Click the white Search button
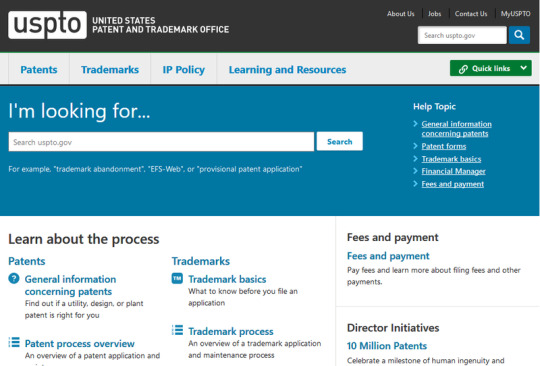540x366 pixels. click(x=340, y=142)
